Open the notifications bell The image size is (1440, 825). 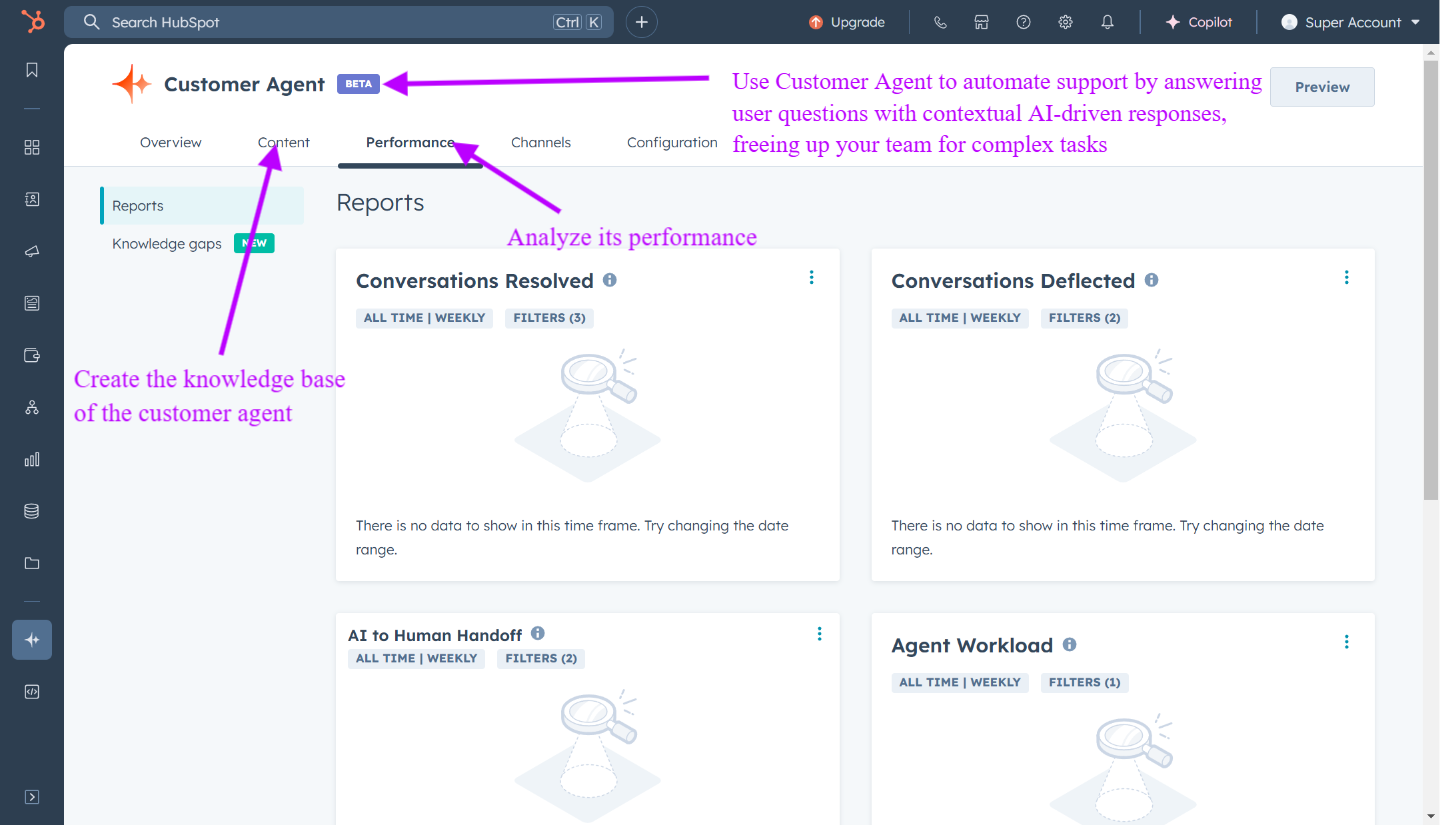(x=1107, y=21)
